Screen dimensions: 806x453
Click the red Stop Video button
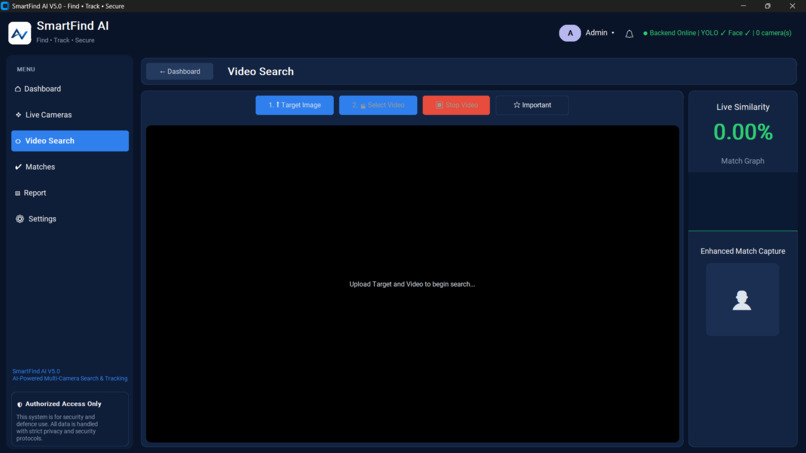(456, 105)
